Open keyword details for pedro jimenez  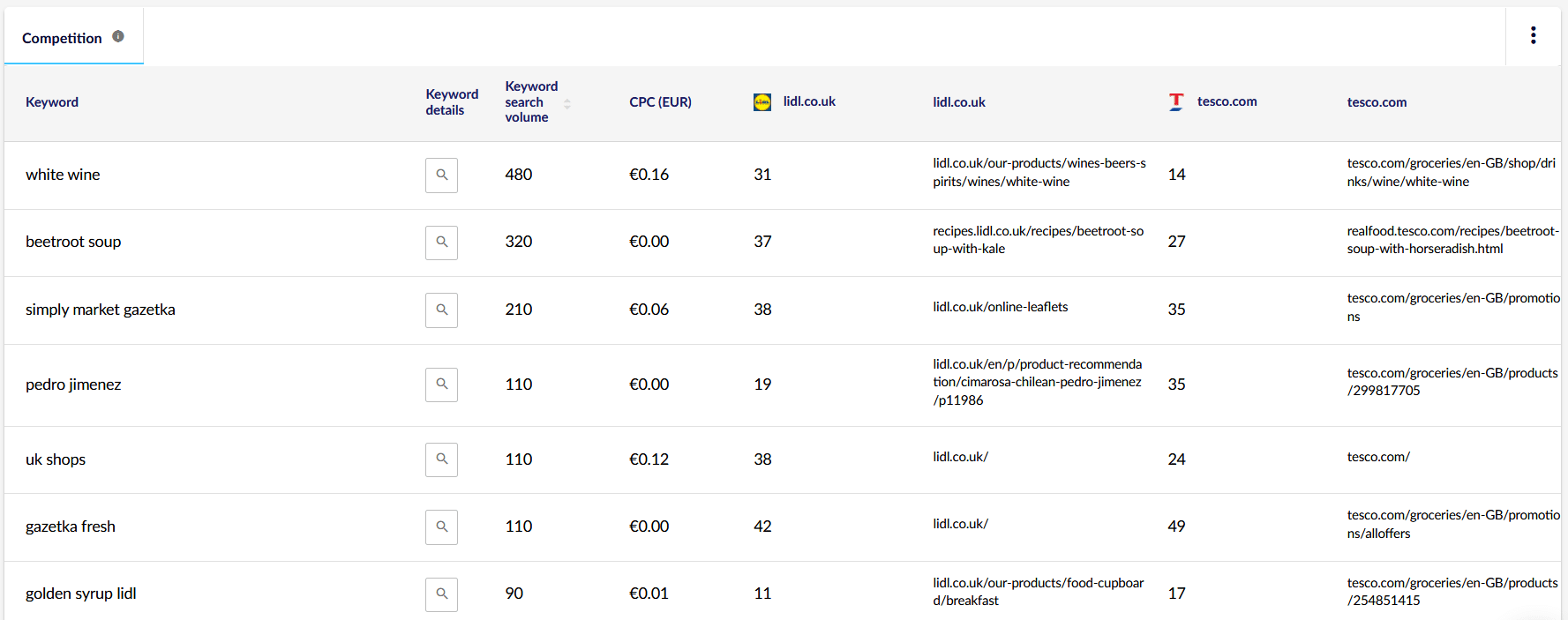[441, 385]
